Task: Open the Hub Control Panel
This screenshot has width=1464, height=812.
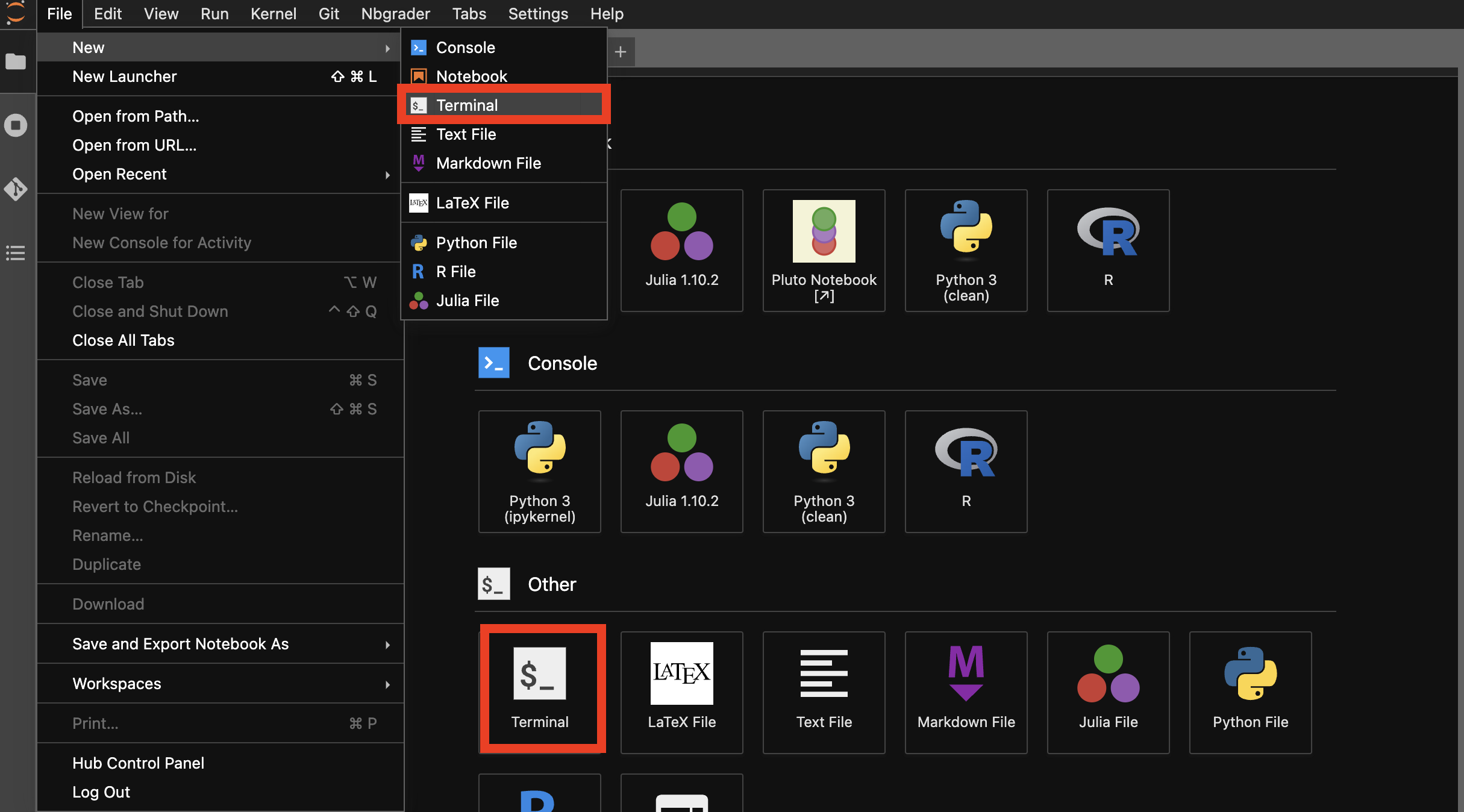Action: (x=138, y=763)
